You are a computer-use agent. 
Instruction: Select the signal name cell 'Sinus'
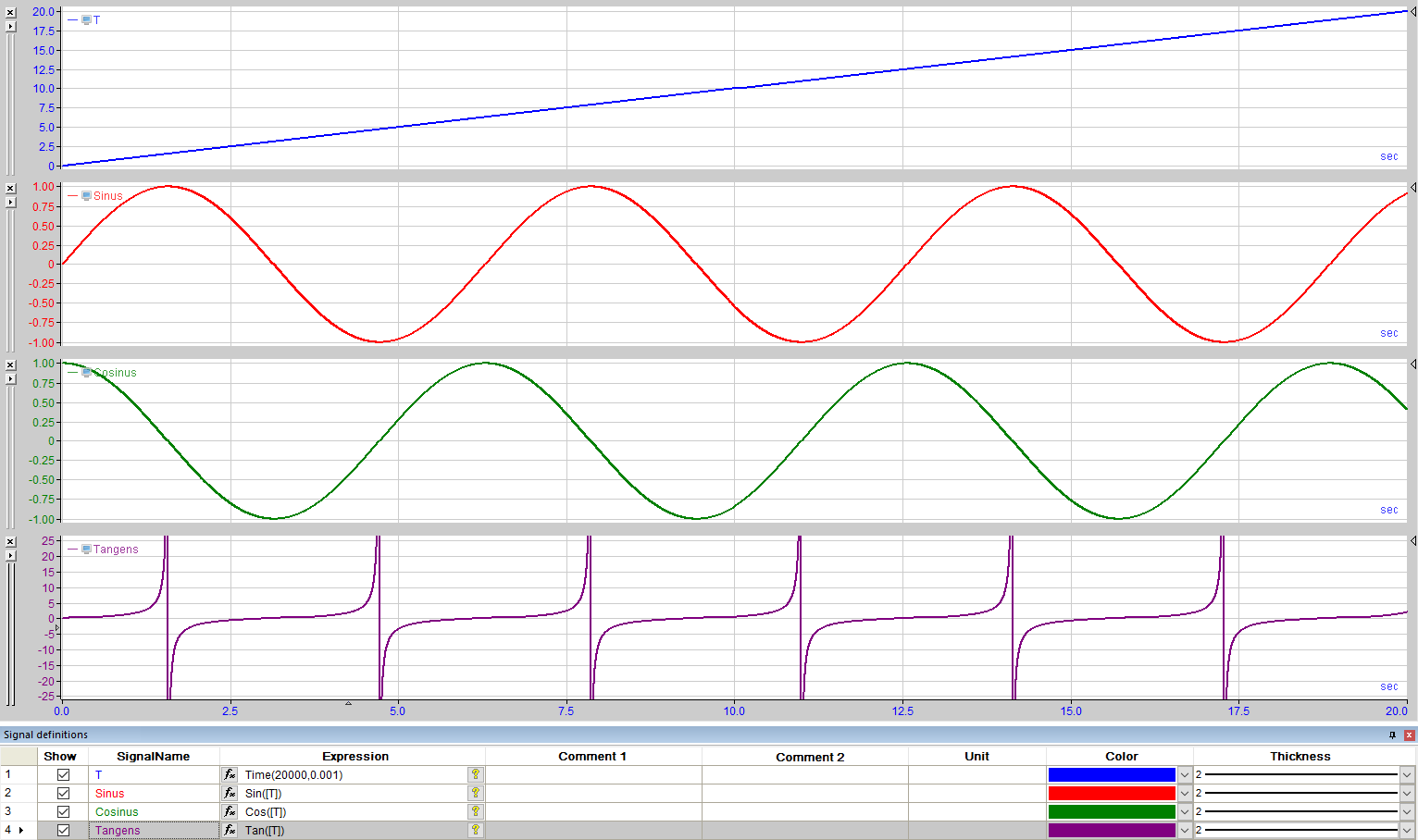[154, 793]
